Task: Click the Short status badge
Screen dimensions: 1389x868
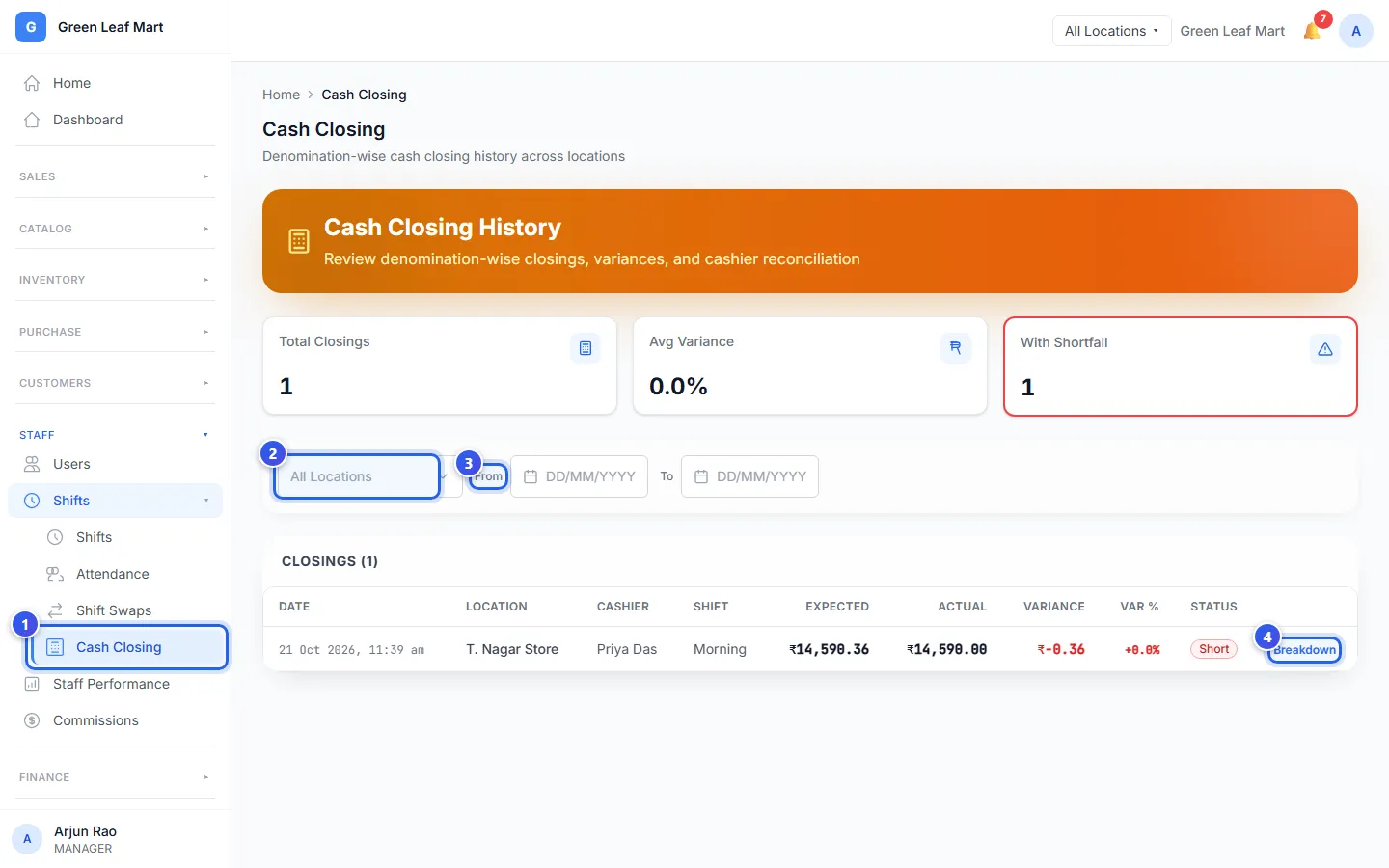Action: [1213, 649]
